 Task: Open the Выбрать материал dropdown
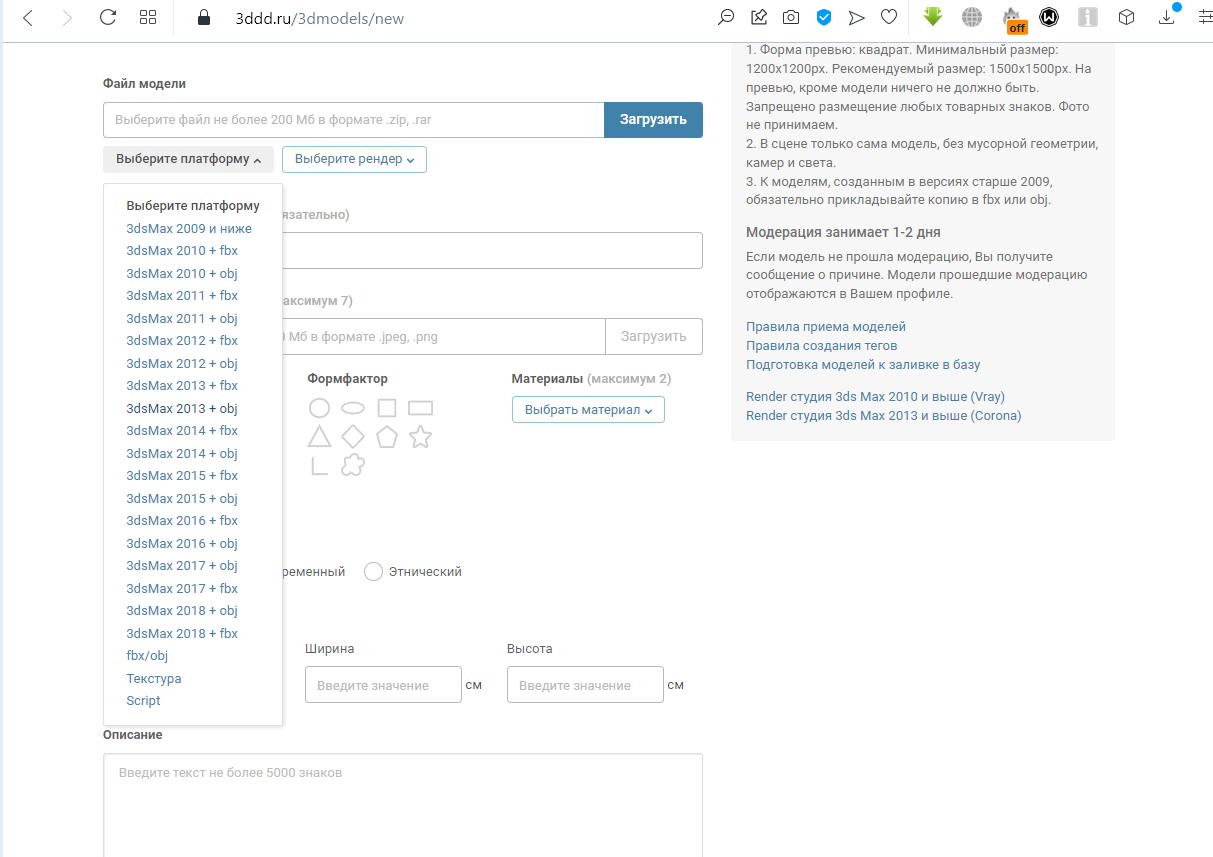point(588,410)
